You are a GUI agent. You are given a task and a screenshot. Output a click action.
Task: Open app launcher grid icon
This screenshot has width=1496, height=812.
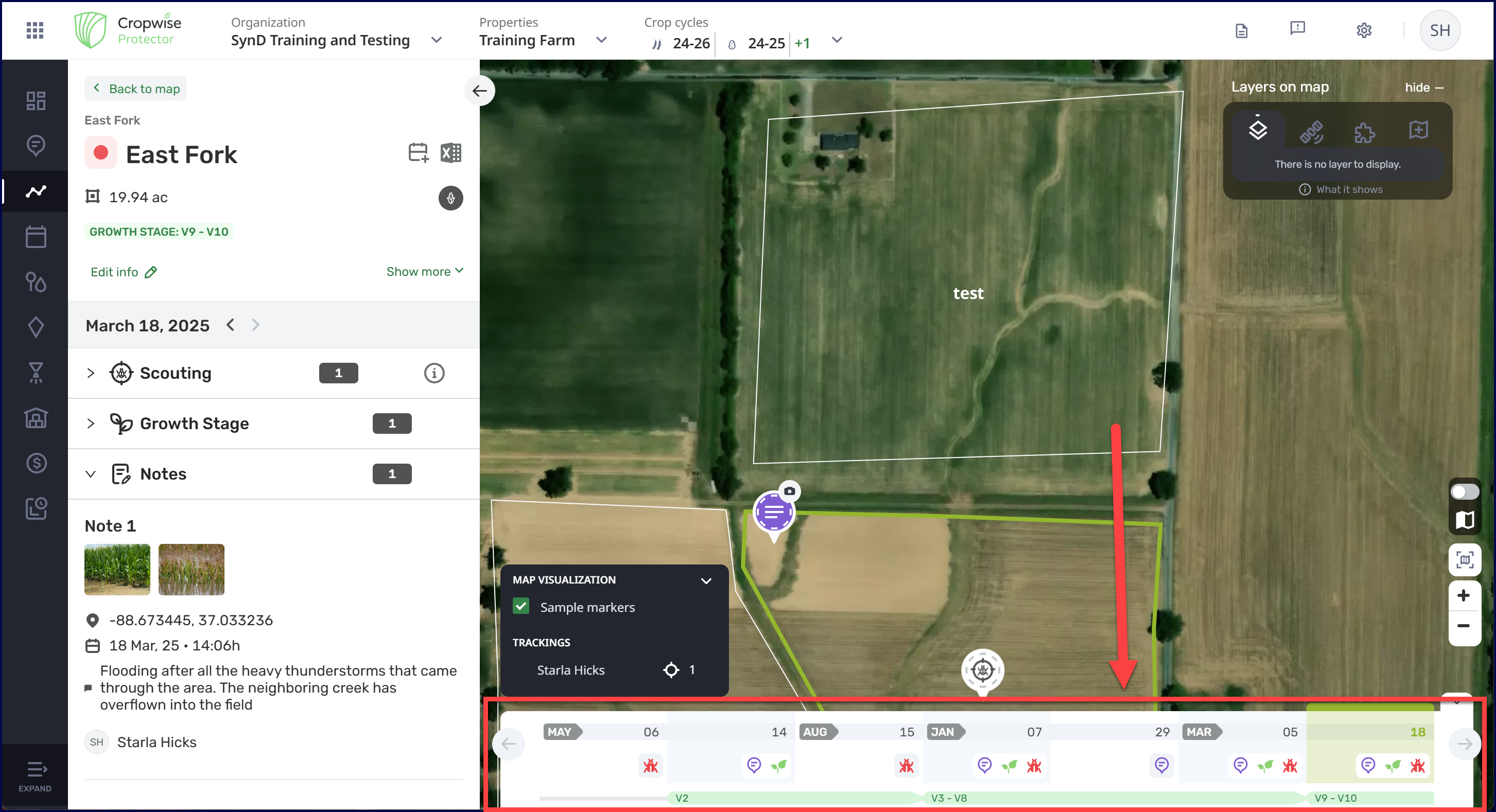(35, 30)
